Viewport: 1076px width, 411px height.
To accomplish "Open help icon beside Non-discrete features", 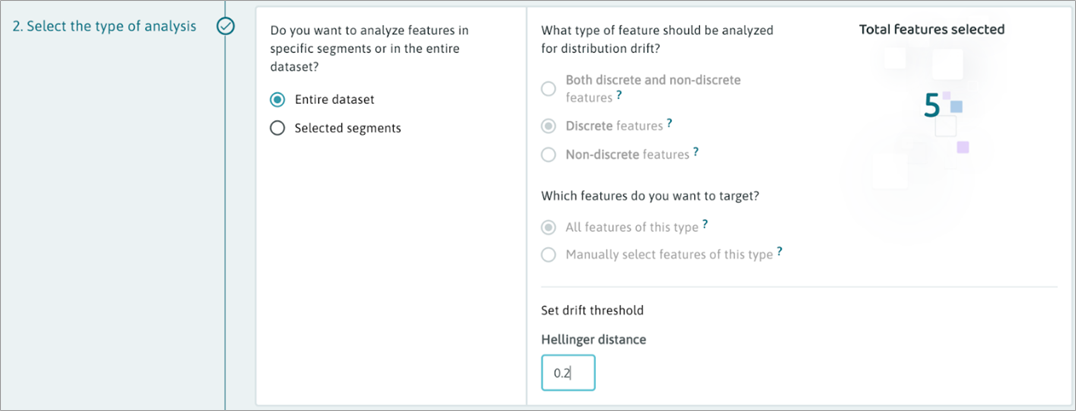I will point(695,152).
